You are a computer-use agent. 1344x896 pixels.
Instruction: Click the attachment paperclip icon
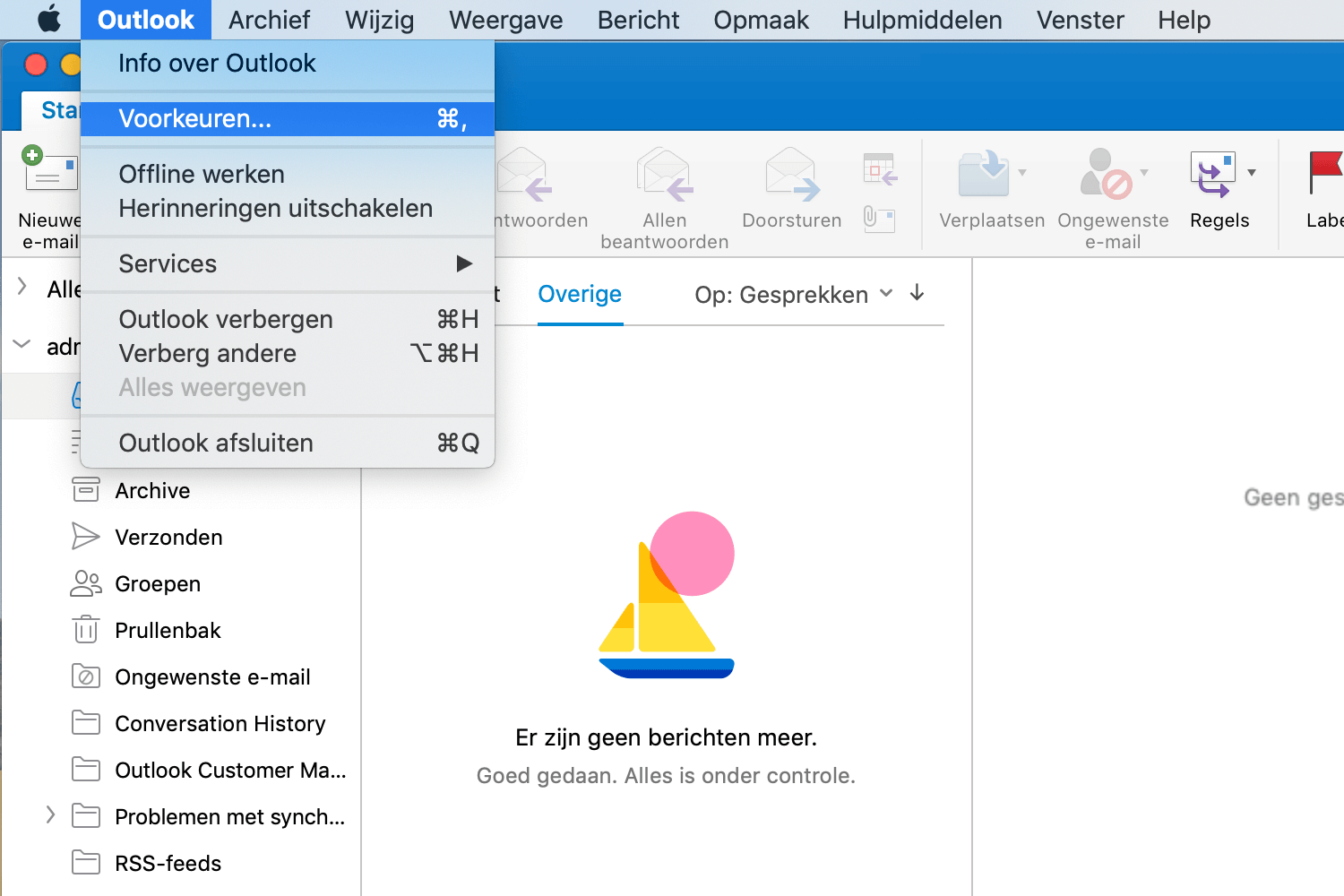879,219
